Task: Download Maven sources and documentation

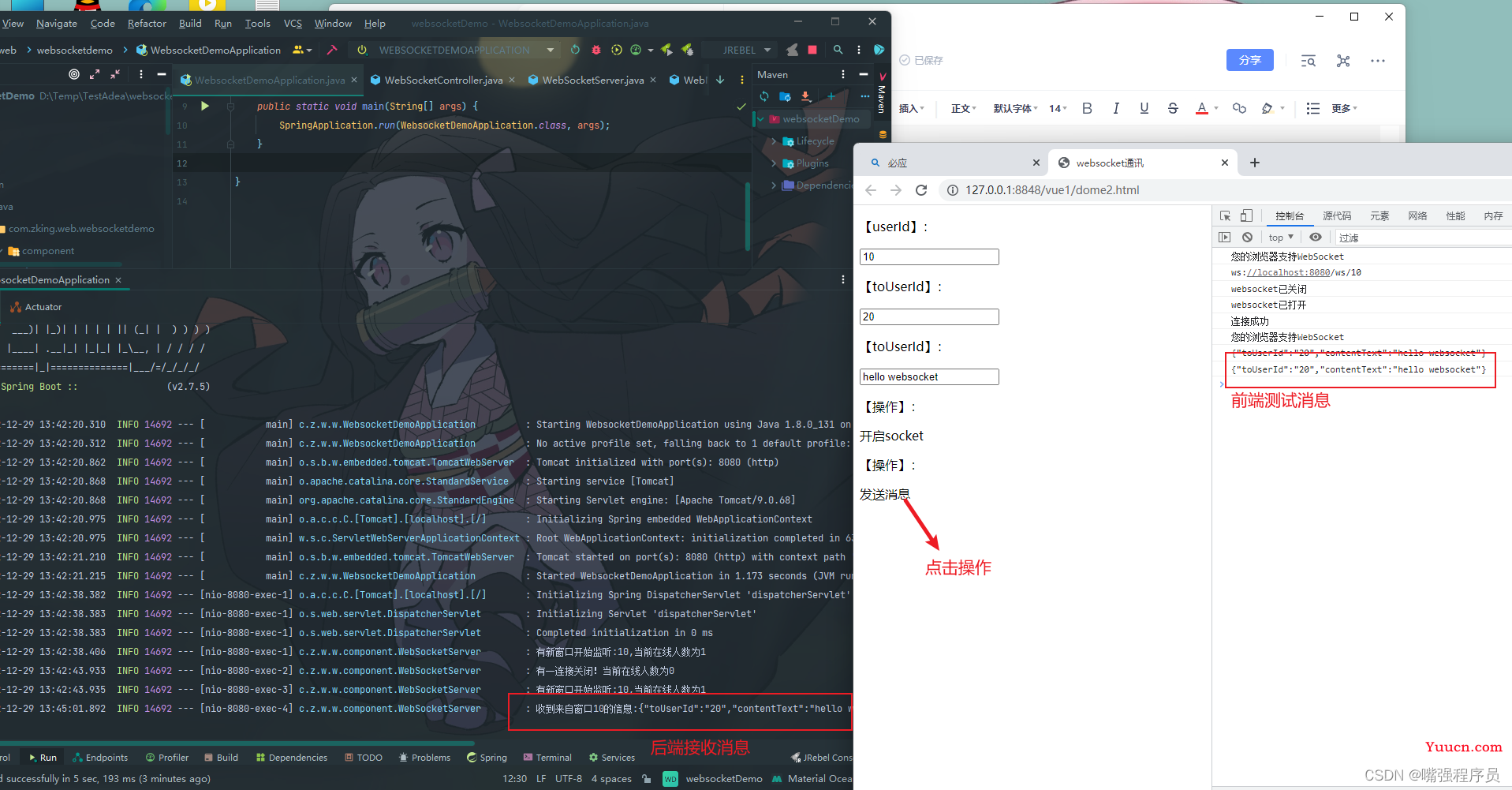Action: click(805, 96)
